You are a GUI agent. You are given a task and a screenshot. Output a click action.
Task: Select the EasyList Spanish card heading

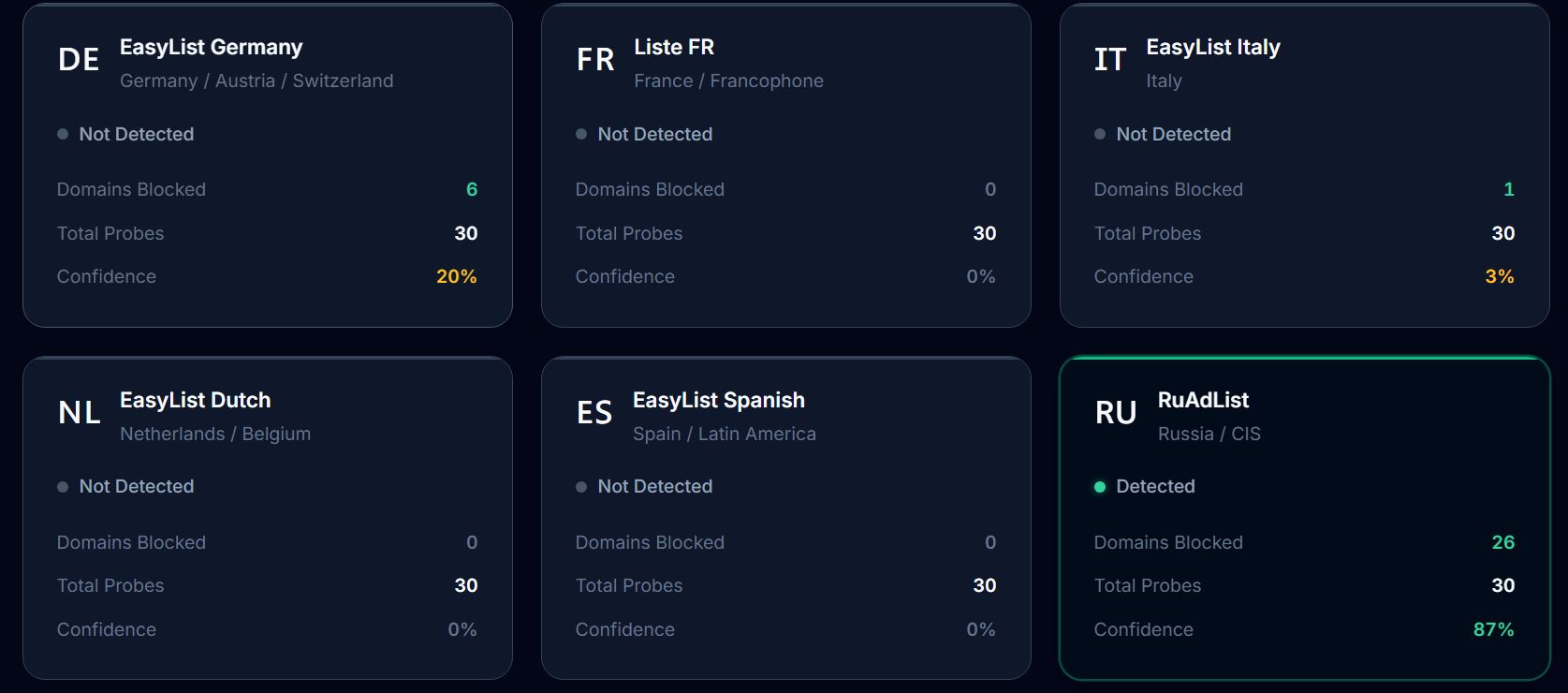click(x=719, y=400)
